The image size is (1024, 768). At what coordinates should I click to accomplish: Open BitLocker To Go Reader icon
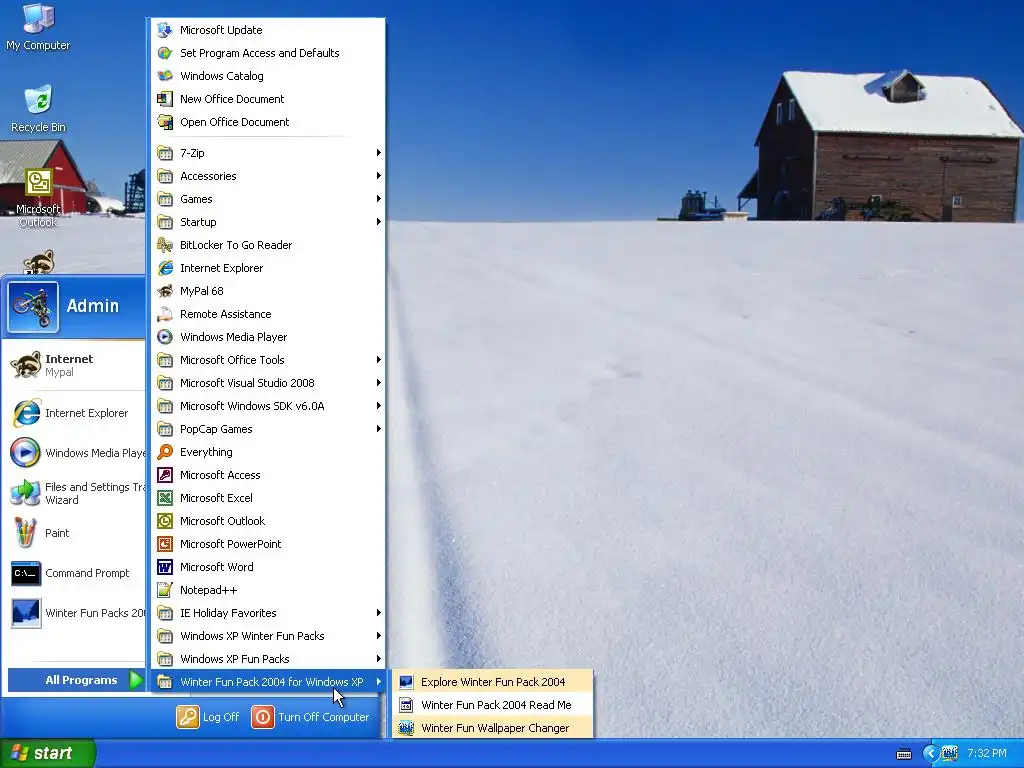click(165, 245)
